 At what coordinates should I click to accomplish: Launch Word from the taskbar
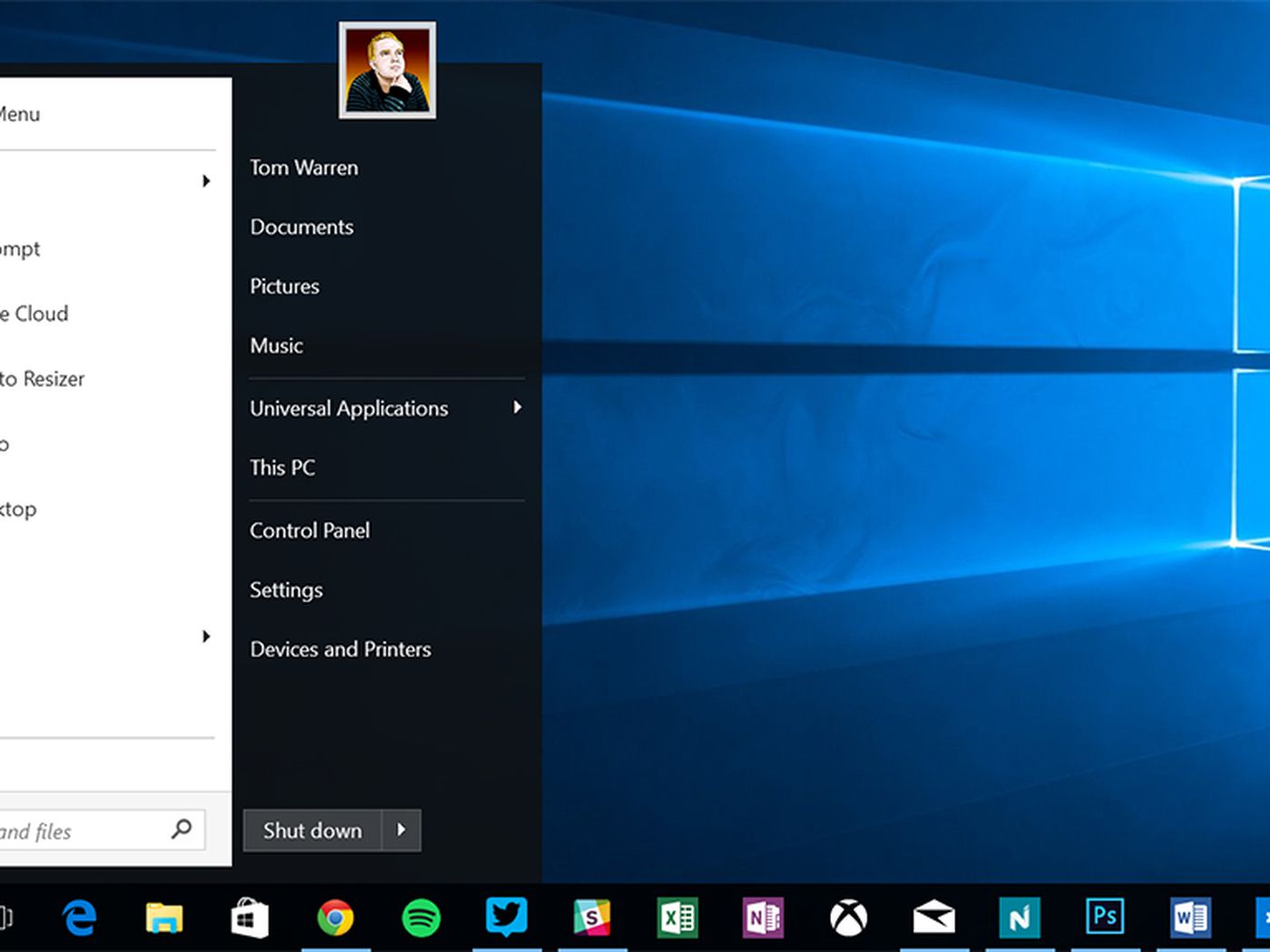coord(1189,918)
